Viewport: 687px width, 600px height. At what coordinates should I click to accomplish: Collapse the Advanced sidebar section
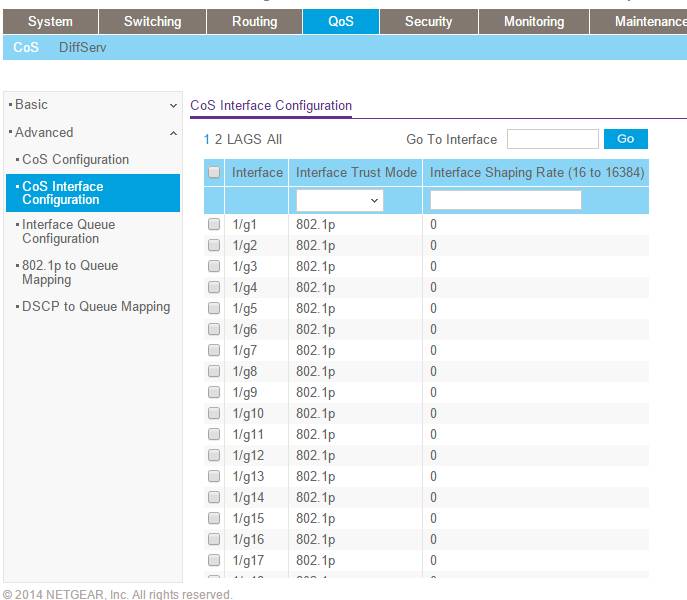coord(93,132)
